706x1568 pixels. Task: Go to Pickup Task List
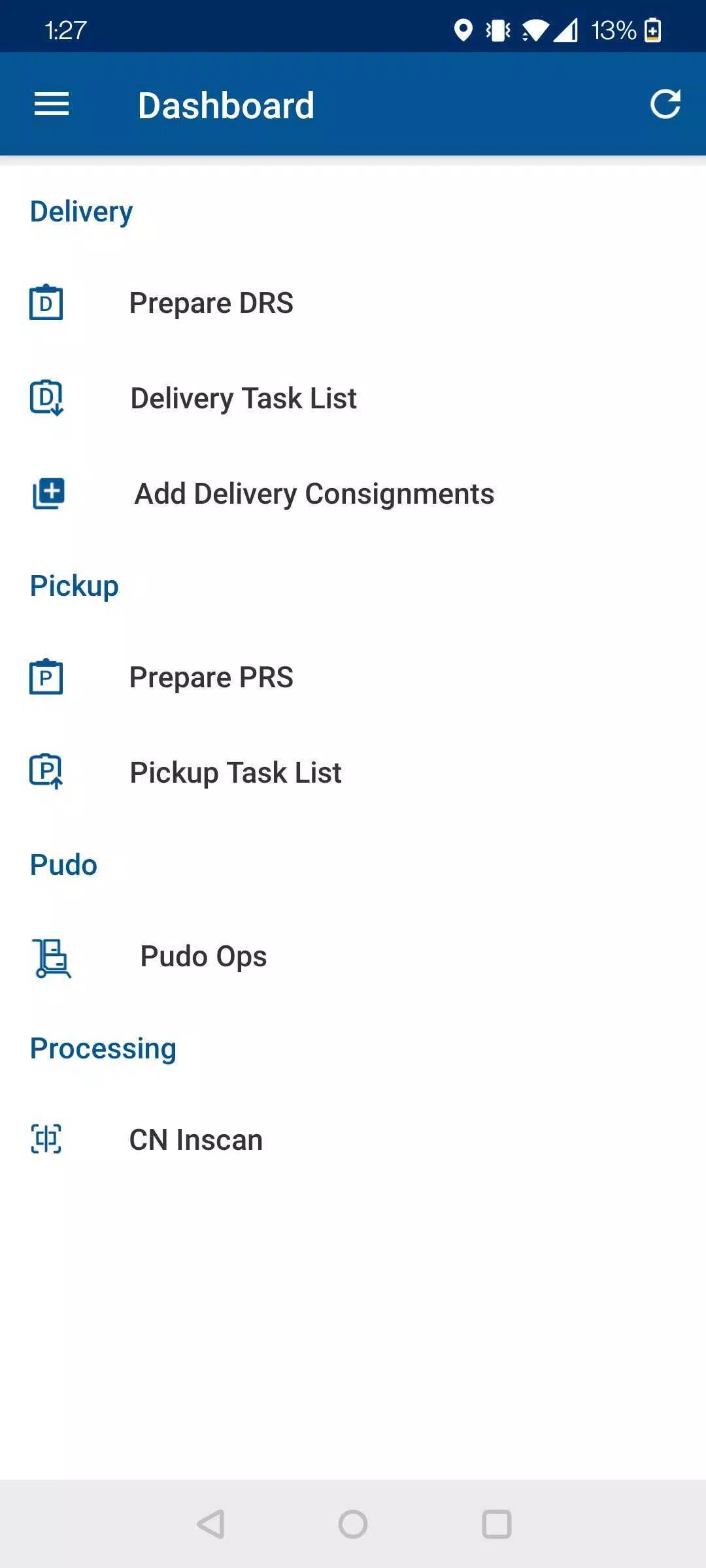coord(235,773)
